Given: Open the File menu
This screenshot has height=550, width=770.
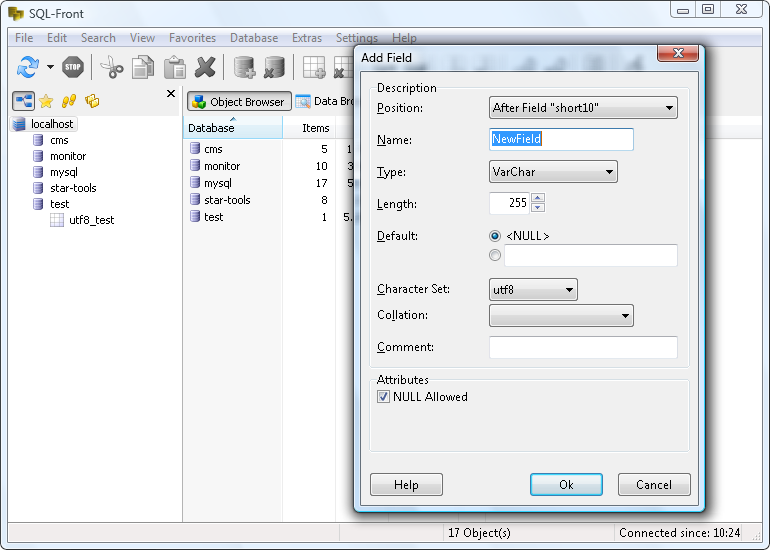Looking at the screenshot, I should (x=24, y=38).
